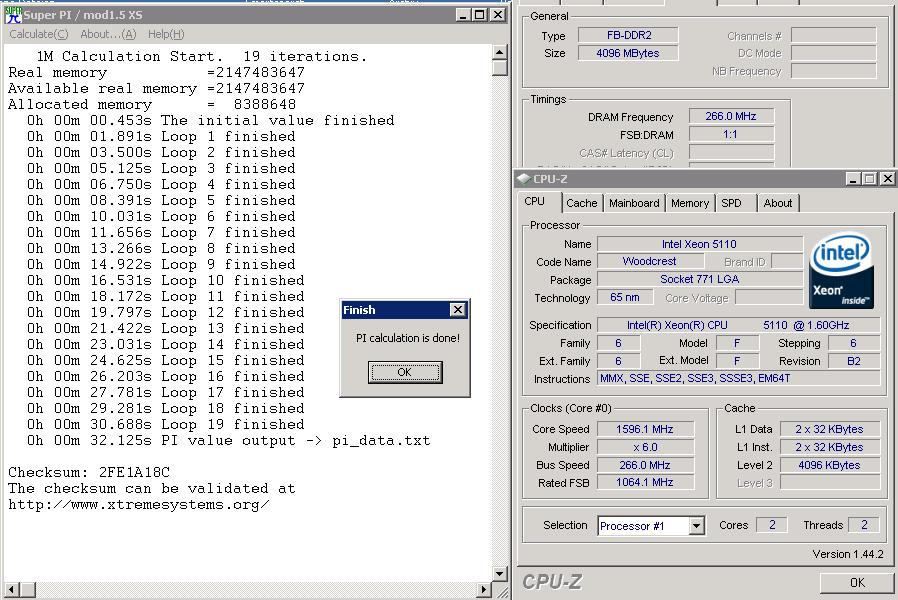Switch to the Cache tab in CPU-Z

pyautogui.click(x=581, y=203)
